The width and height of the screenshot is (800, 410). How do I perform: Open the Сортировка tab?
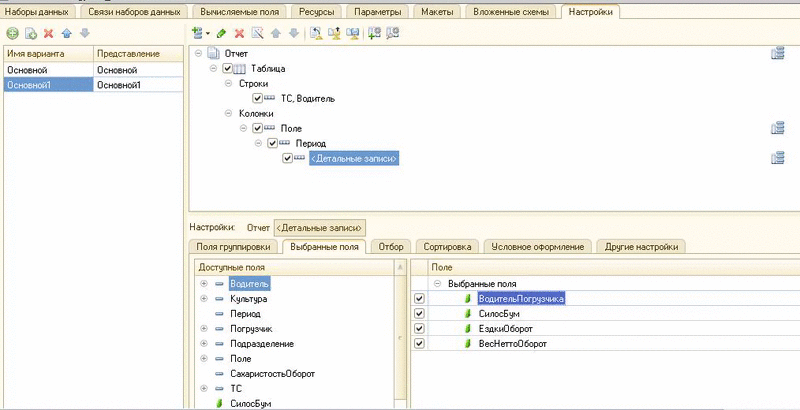[447, 247]
